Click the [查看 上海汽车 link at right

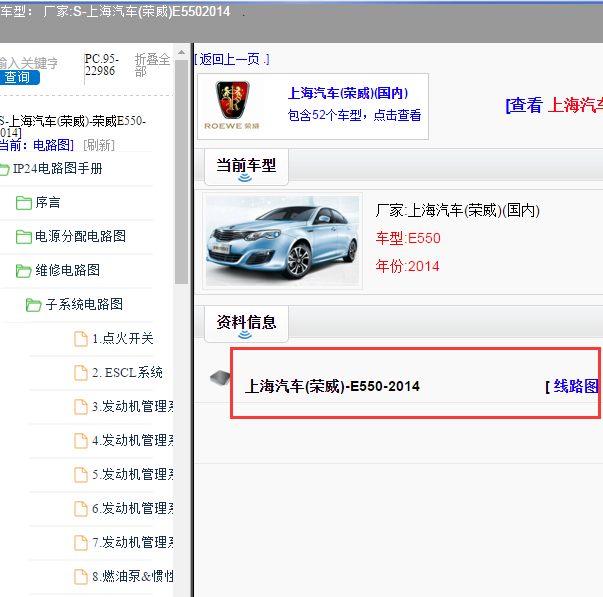coord(554,105)
